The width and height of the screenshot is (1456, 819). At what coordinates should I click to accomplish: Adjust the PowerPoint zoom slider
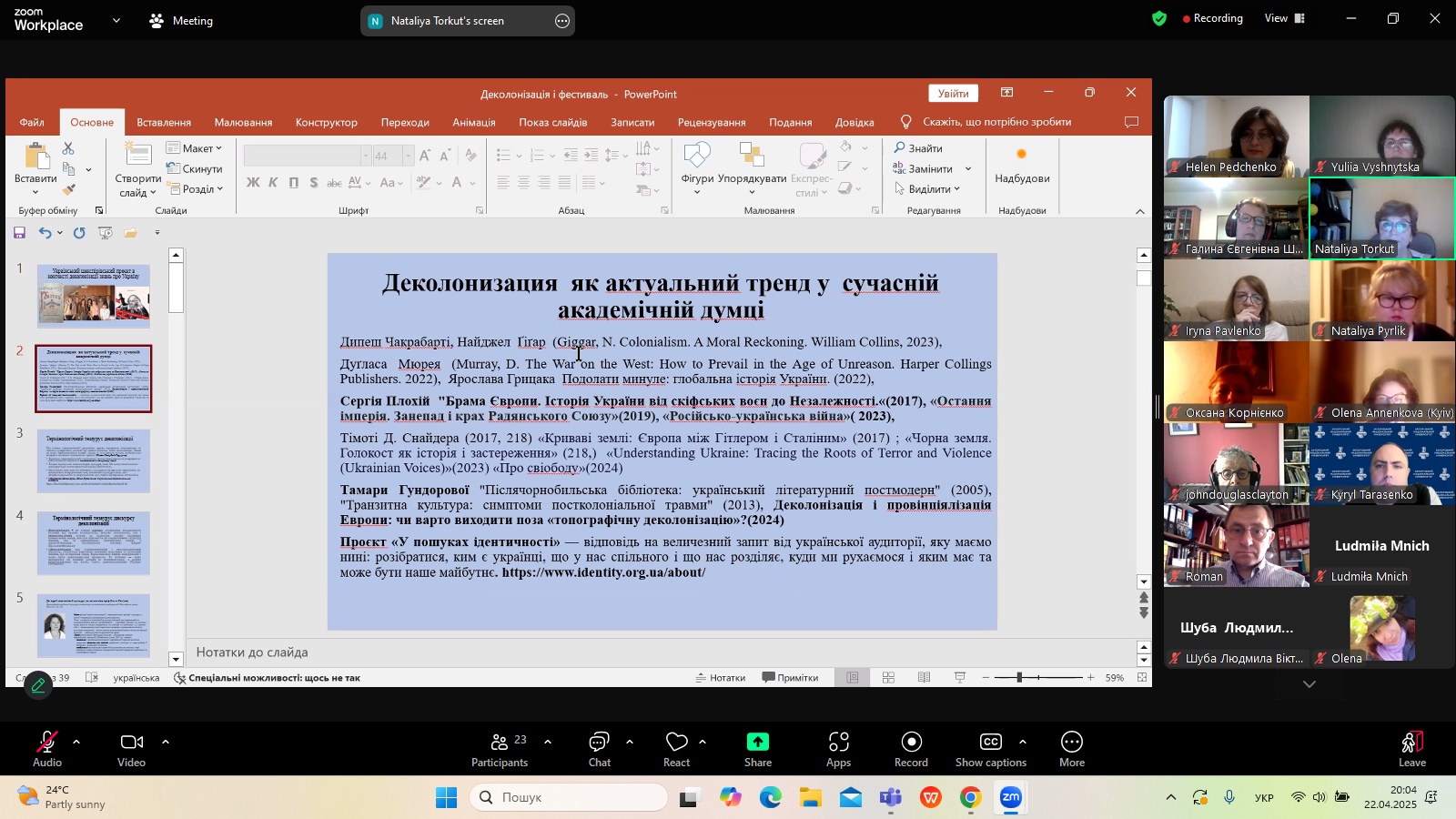pos(1019,678)
